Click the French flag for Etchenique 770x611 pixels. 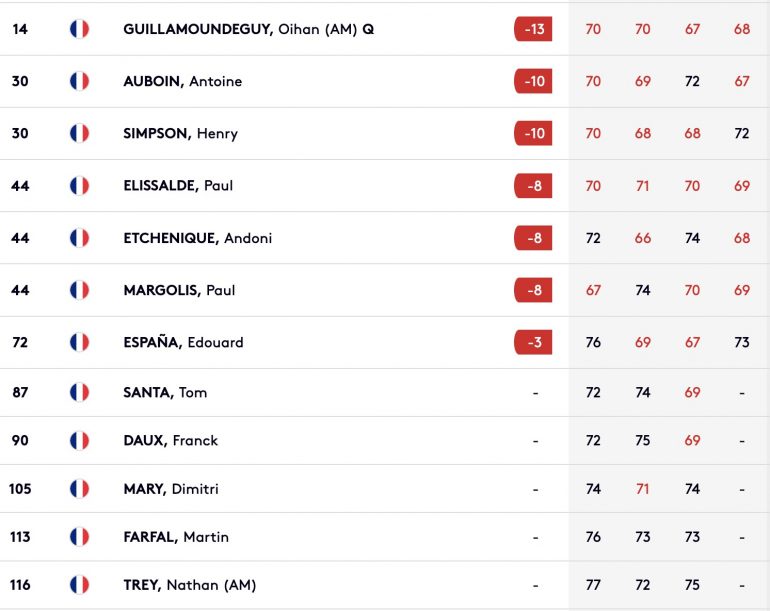(x=80, y=238)
